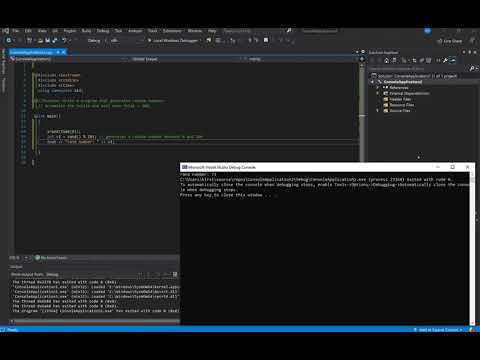Open the Edit menu
This screenshot has width=480, height=360.
pos(28,31)
